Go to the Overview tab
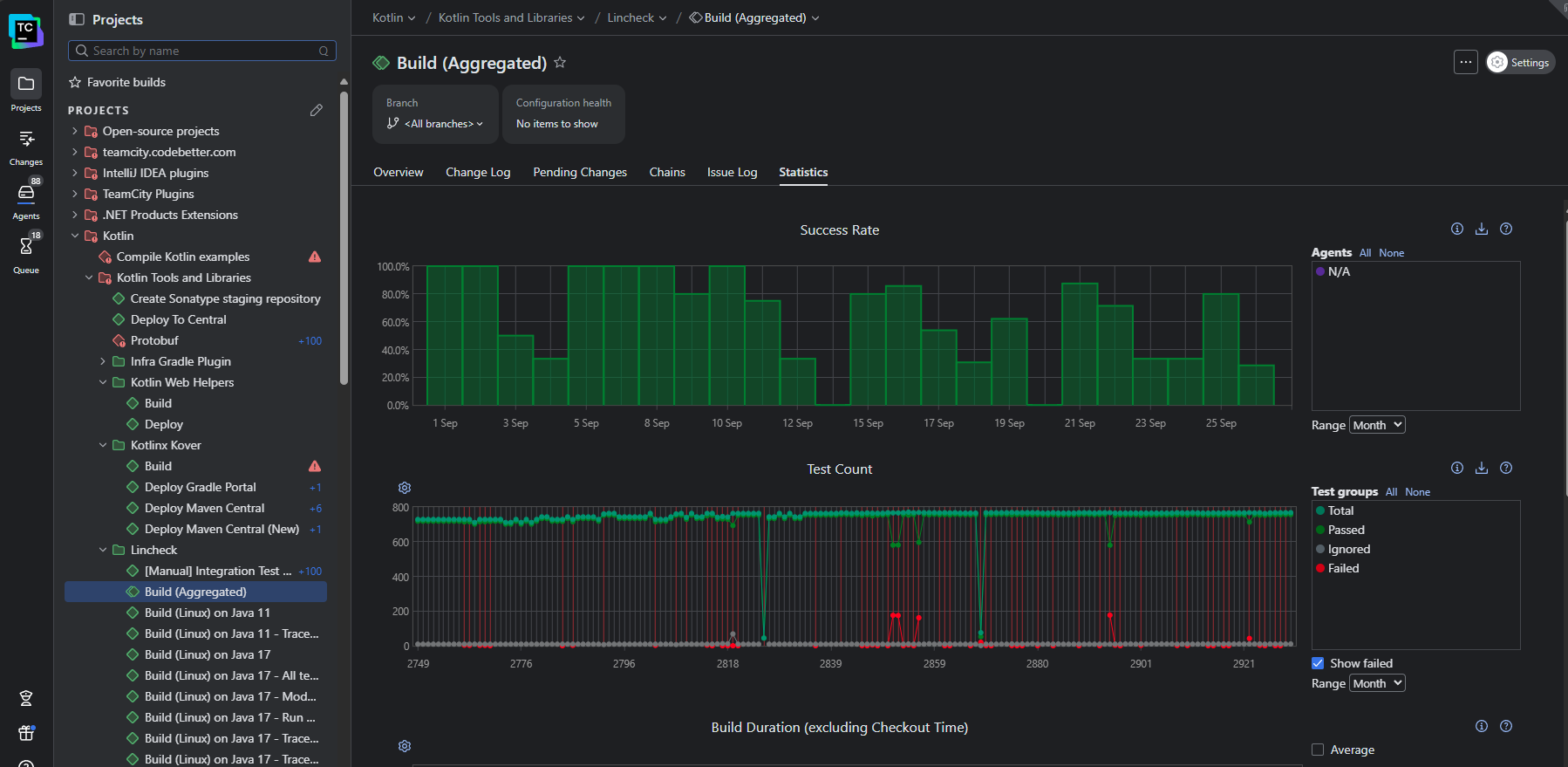 tap(398, 173)
